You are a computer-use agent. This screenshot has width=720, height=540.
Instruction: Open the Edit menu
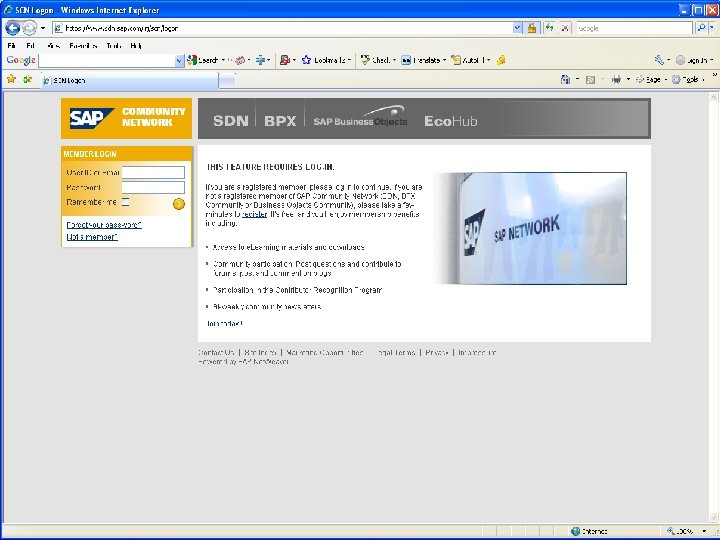(x=30, y=45)
